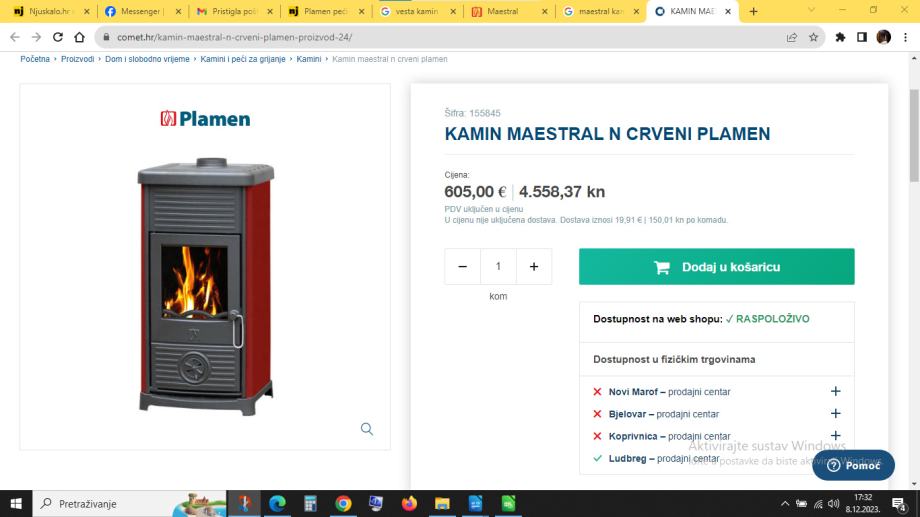
Task: Launch File Explorer from the taskbar
Action: 442,504
